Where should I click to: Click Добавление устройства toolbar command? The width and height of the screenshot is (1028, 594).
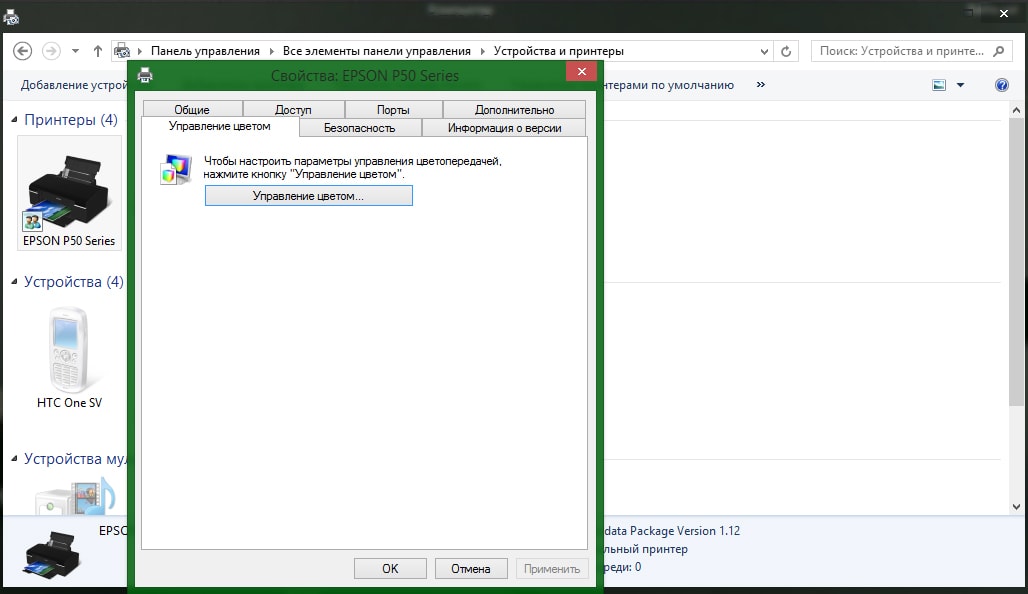pos(73,85)
